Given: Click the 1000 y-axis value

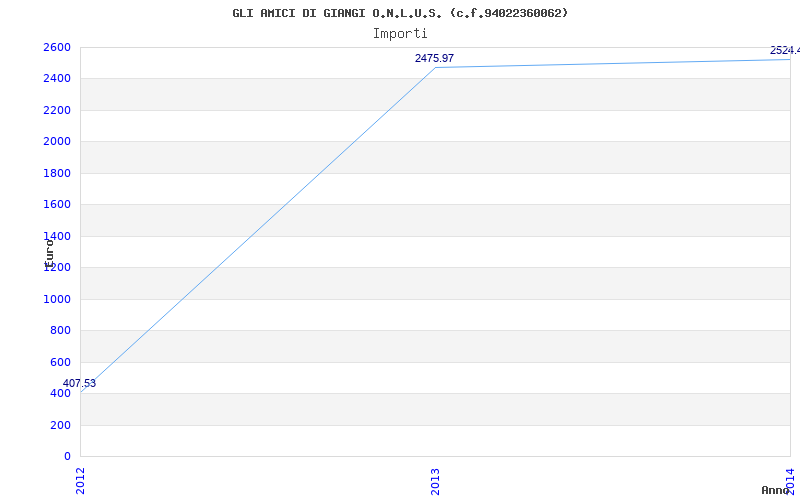Looking at the screenshot, I should [57, 299].
